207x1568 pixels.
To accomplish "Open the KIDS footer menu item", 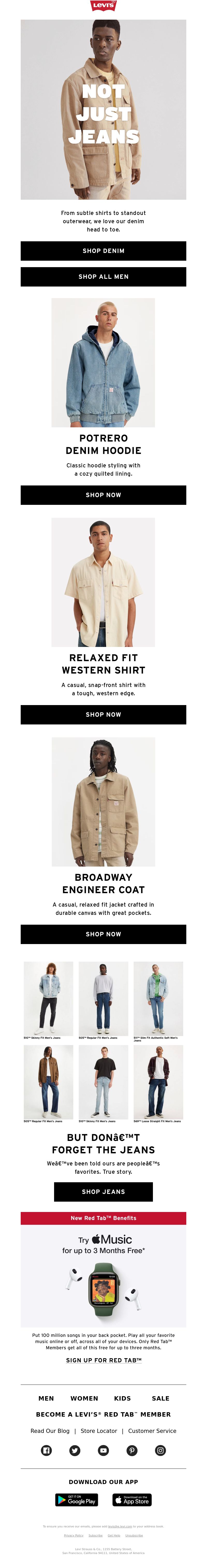I will [x=122, y=1398].
